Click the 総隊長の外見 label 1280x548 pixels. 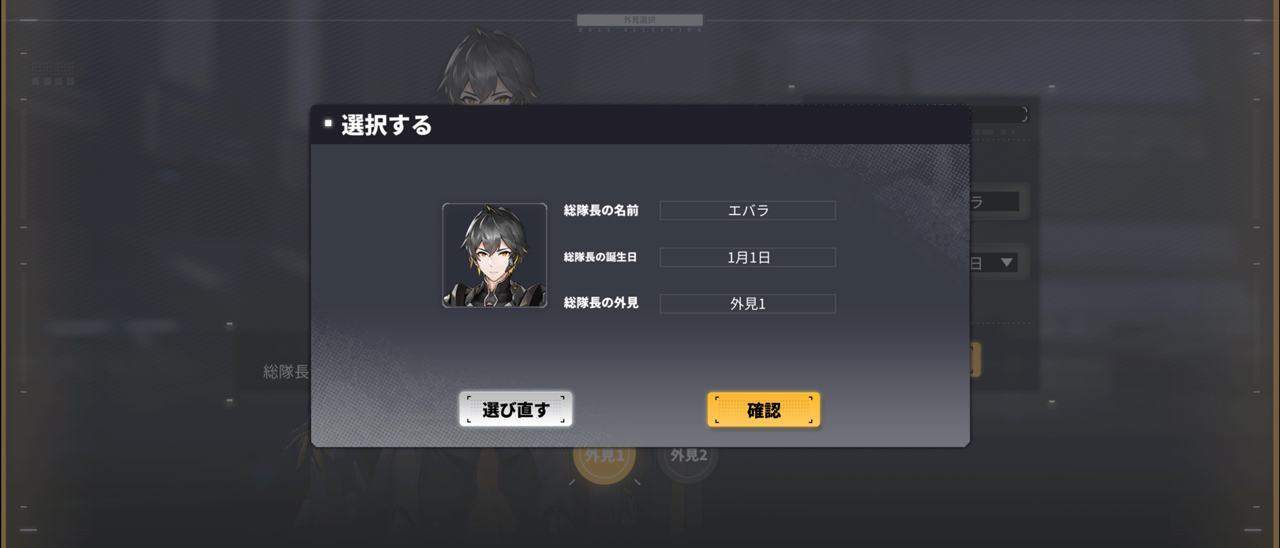pyautogui.click(x=601, y=302)
